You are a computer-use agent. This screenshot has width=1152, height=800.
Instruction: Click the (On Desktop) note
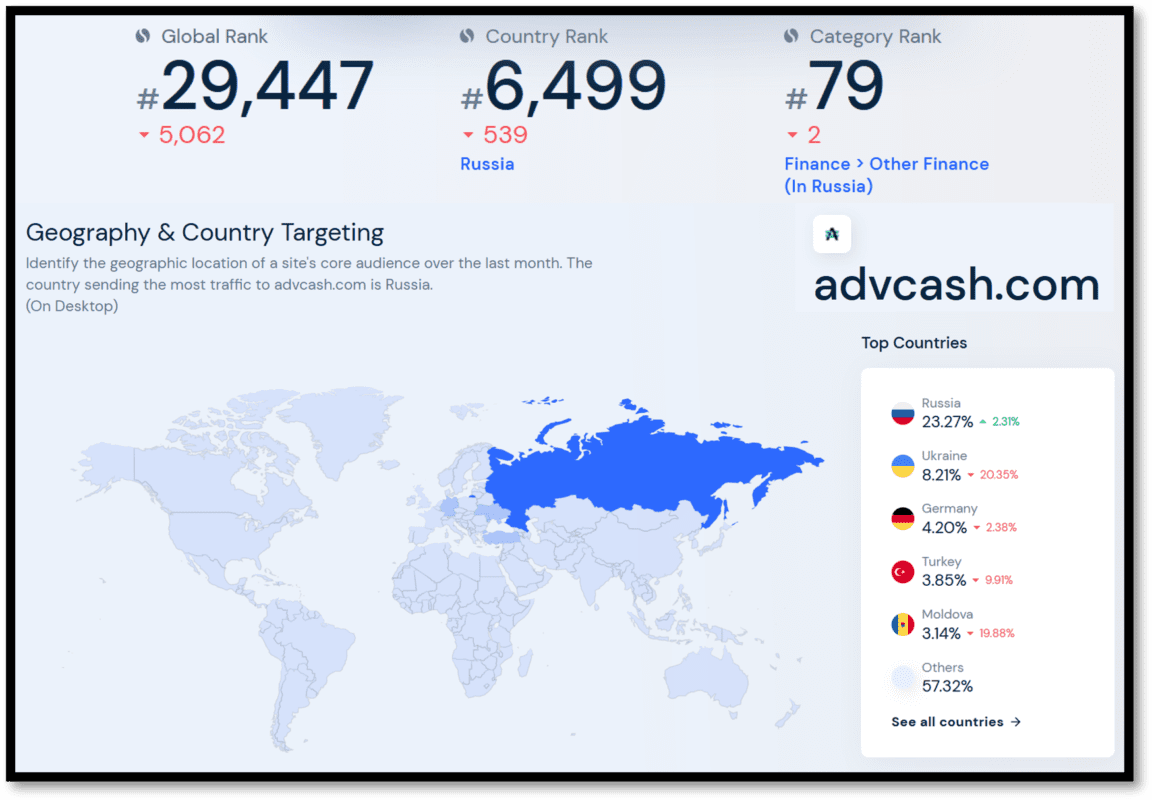[x=72, y=306]
